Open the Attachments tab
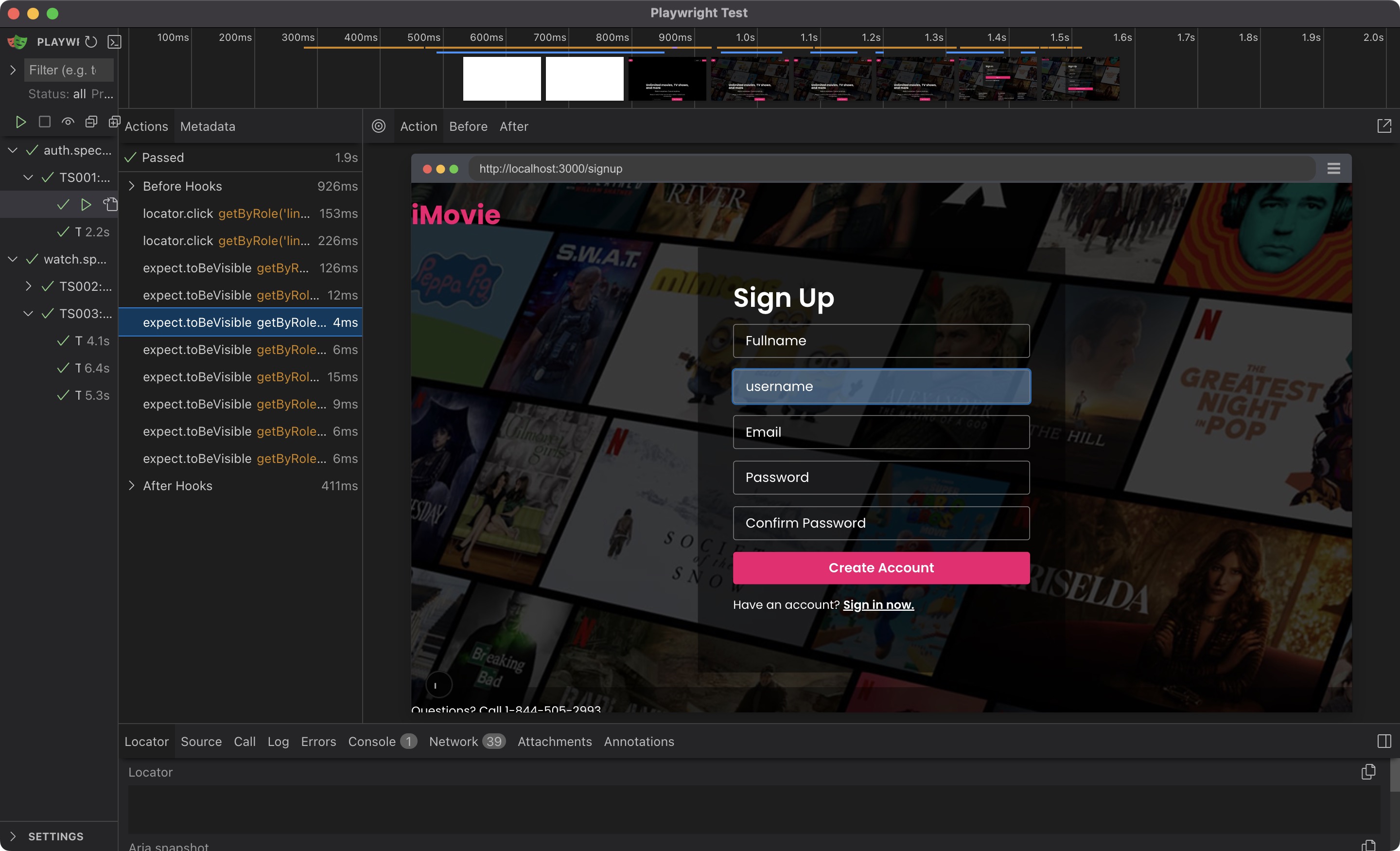The image size is (1400, 851). click(x=555, y=741)
